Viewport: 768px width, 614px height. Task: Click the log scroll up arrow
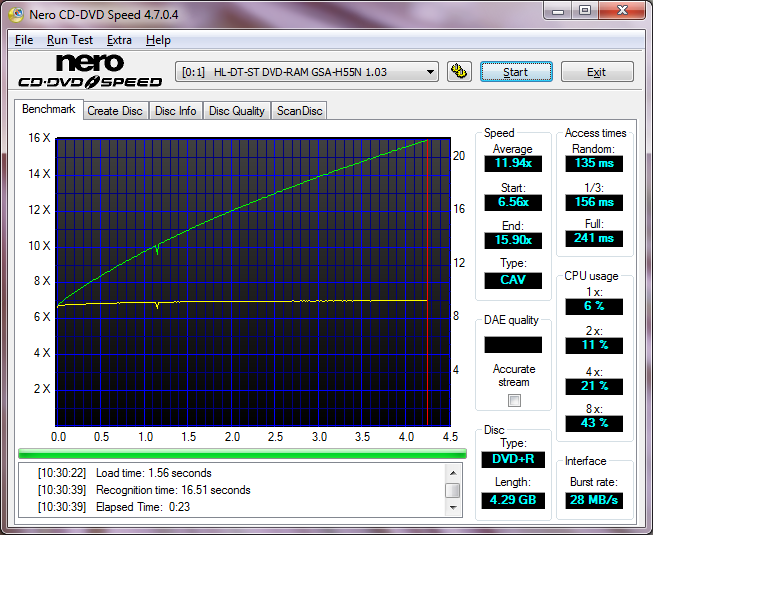(453, 472)
